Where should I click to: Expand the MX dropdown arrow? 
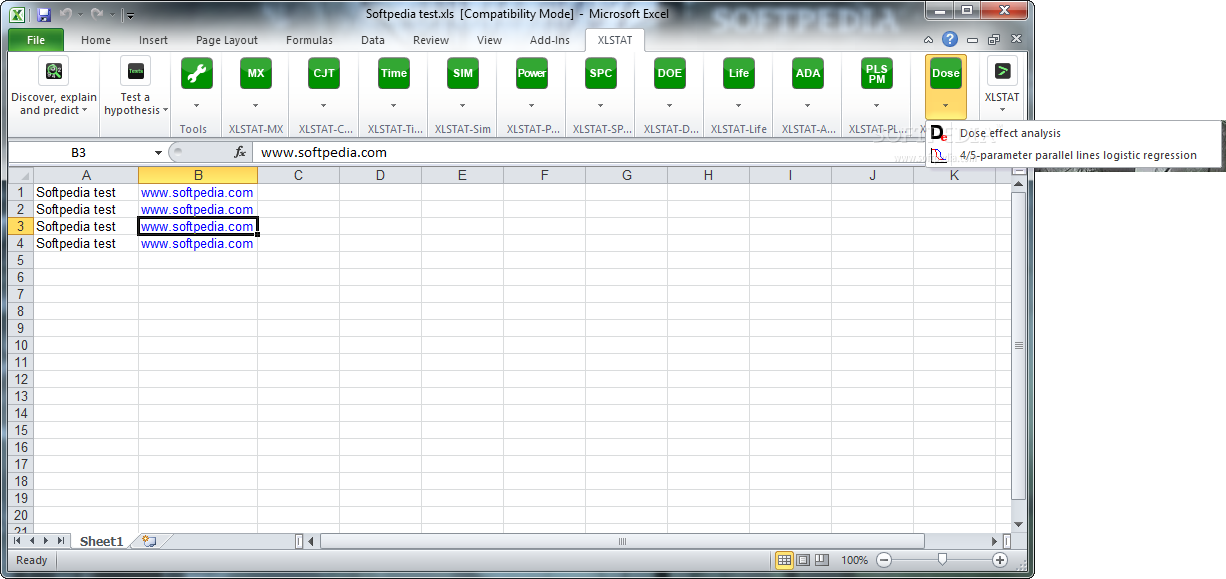(x=256, y=105)
